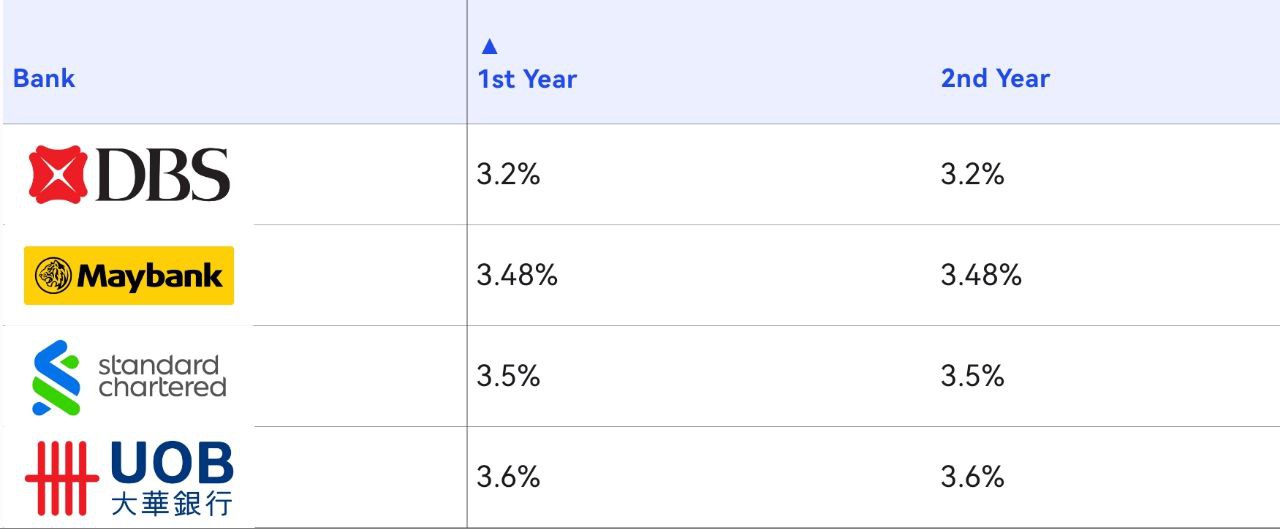Sort by the Bank column header
The height and width of the screenshot is (529, 1280).
[x=44, y=79]
